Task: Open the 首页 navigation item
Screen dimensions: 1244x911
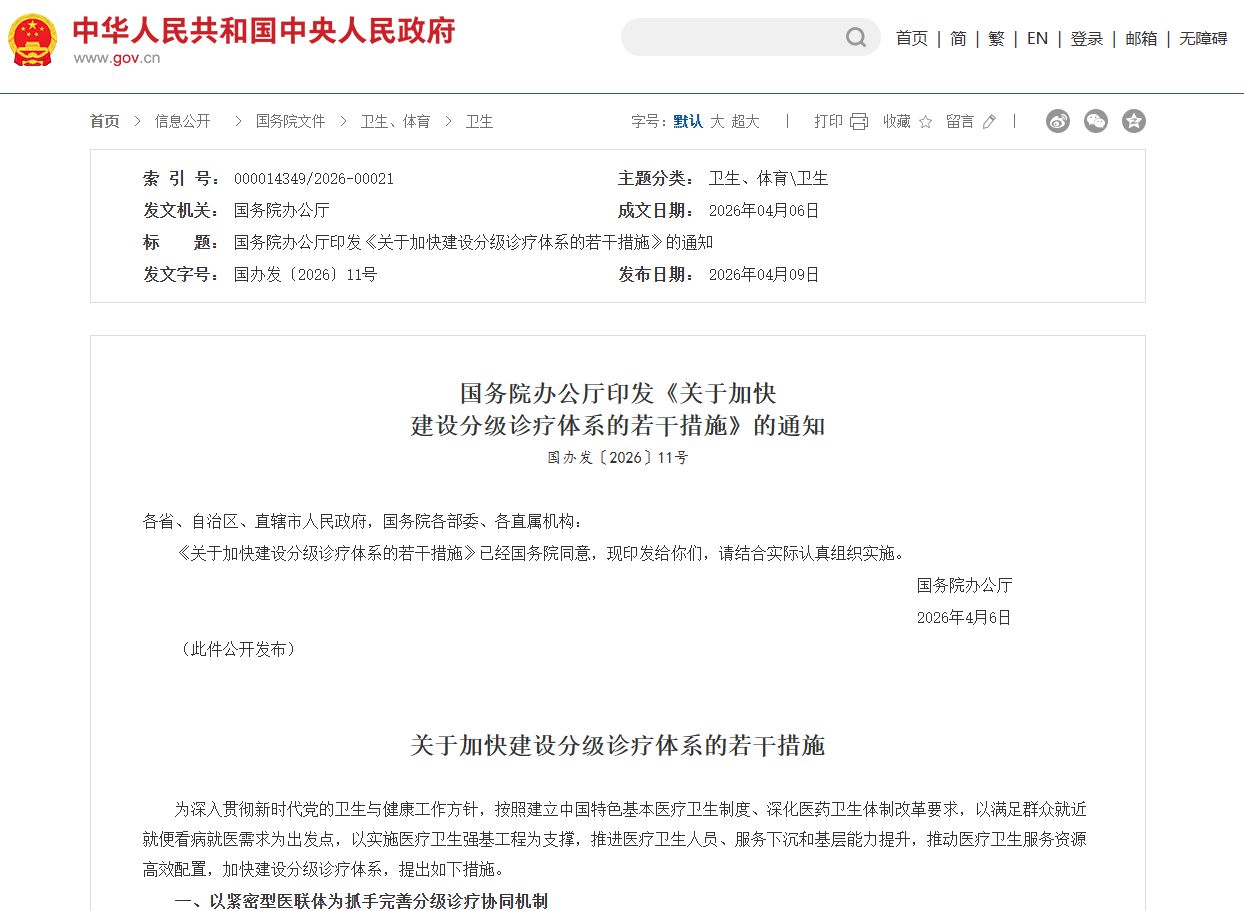Action: pyautogui.click(x=911, y=38)
